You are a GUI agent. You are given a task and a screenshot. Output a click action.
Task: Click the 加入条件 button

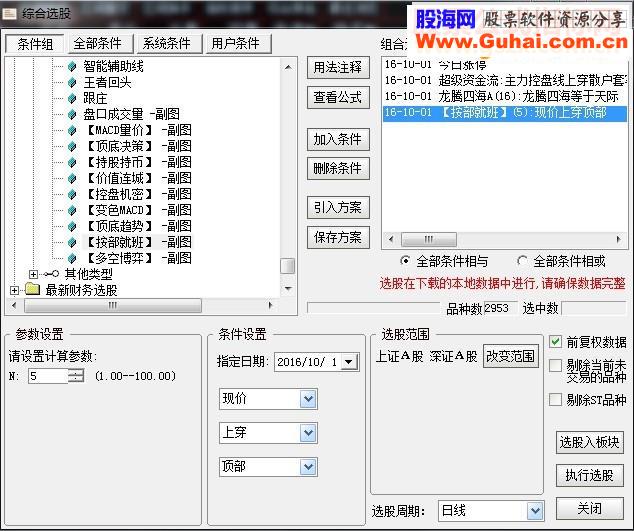pyautogui.click(x=338, y=140)
